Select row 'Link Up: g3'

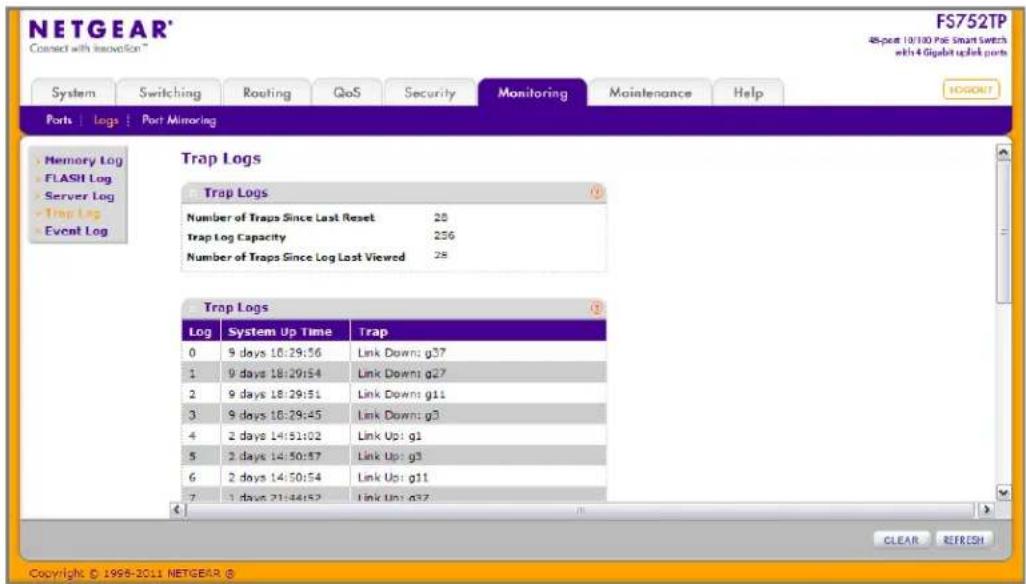click(394, 456)
